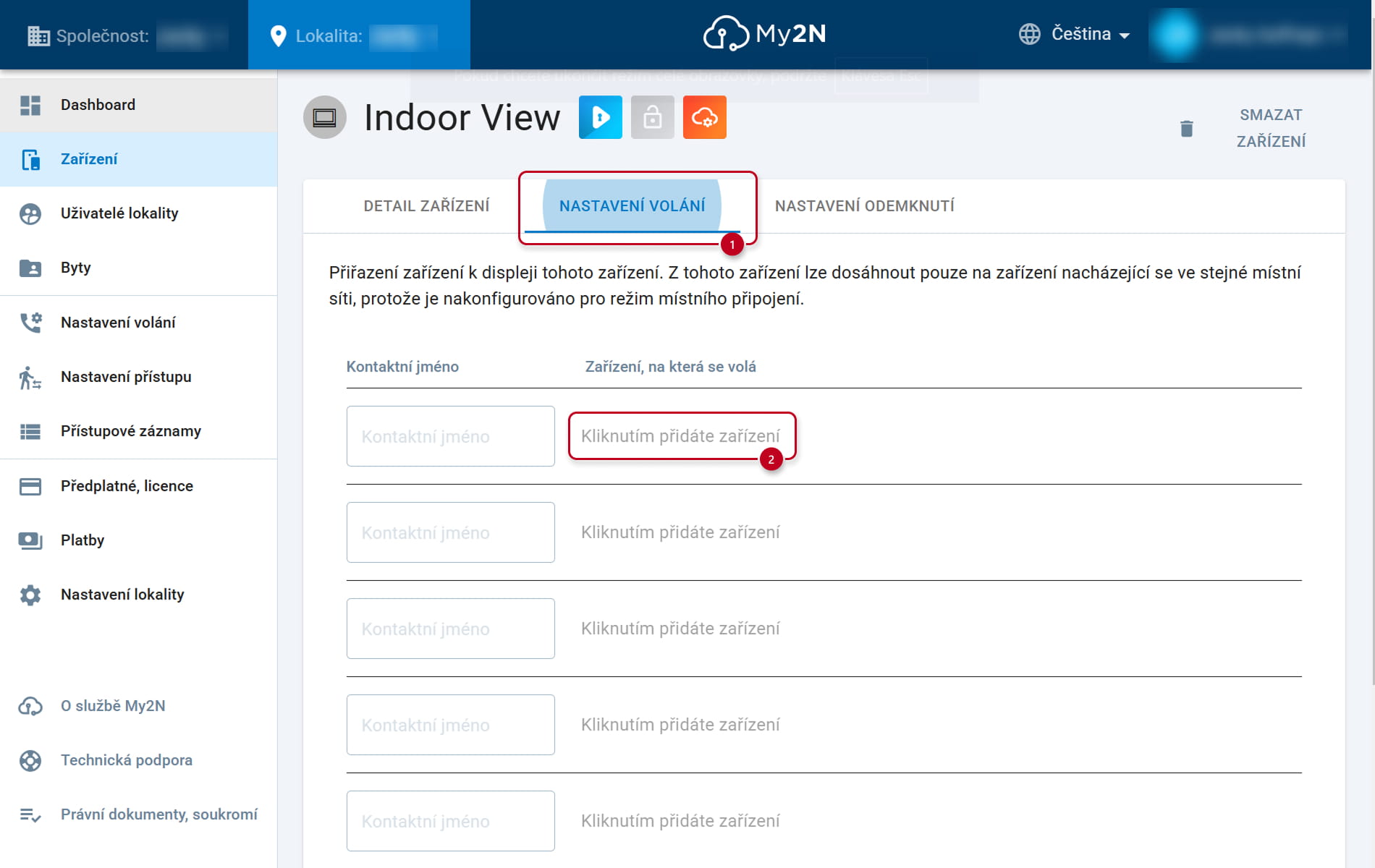Open the Platby payments icon
Image resolution: width=1375 pixels, height=868 pixels.
[30, 540]
